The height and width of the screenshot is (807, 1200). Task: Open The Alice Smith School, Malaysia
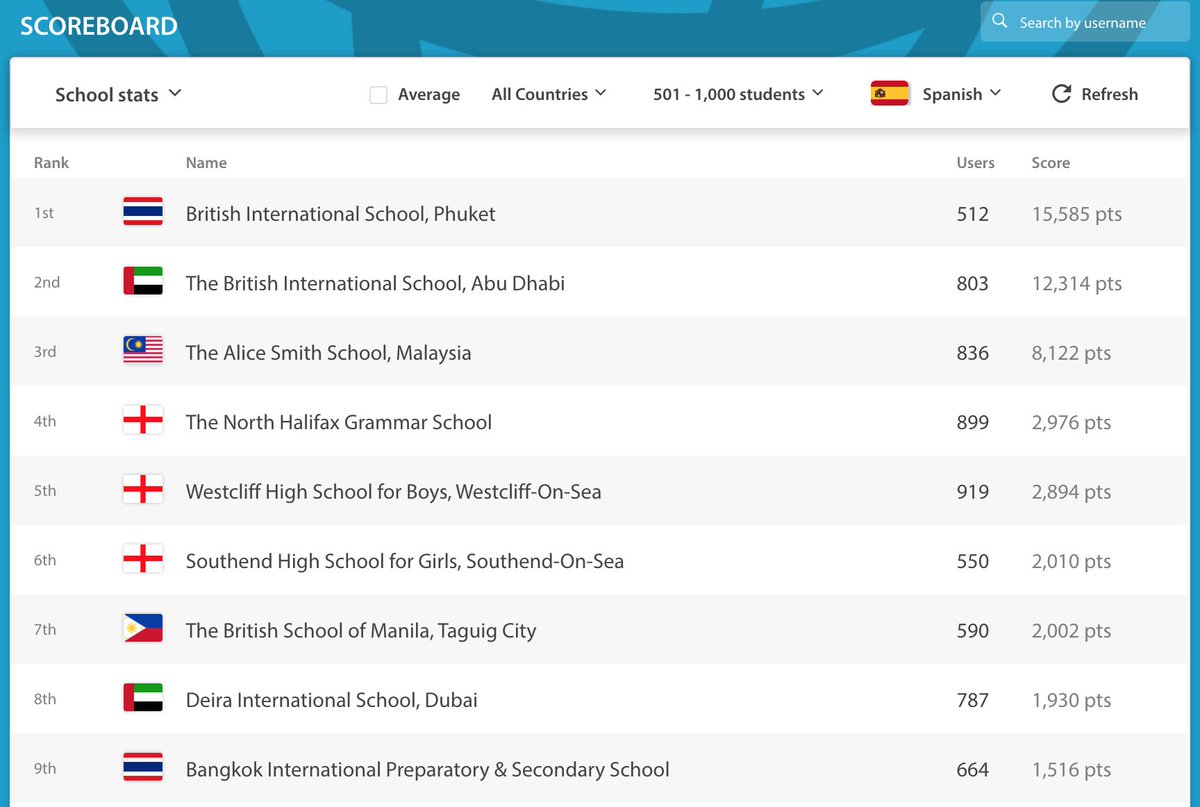point(328,353)
